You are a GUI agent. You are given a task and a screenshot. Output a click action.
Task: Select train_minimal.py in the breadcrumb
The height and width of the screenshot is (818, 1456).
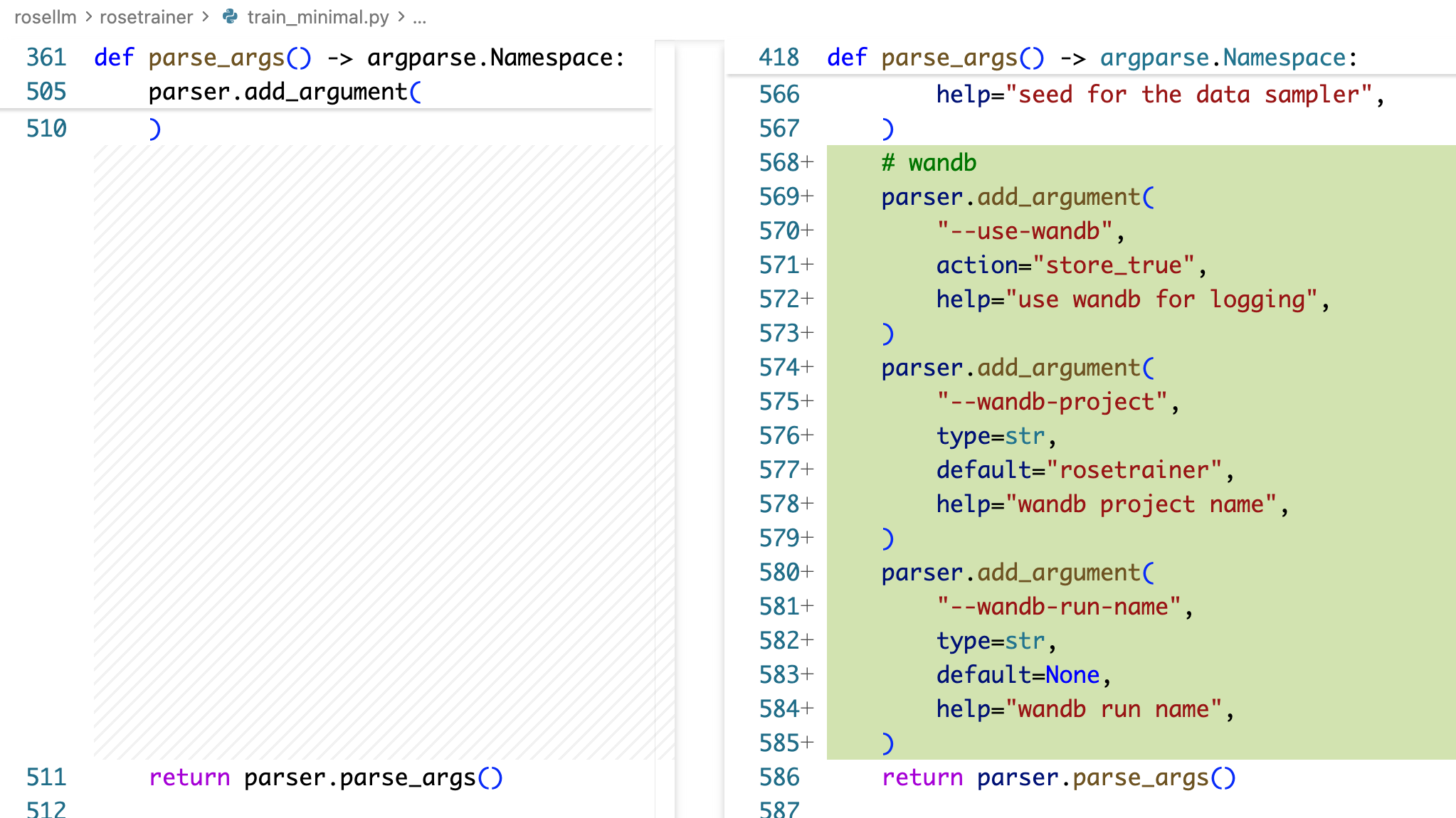[x=317, y=17]
